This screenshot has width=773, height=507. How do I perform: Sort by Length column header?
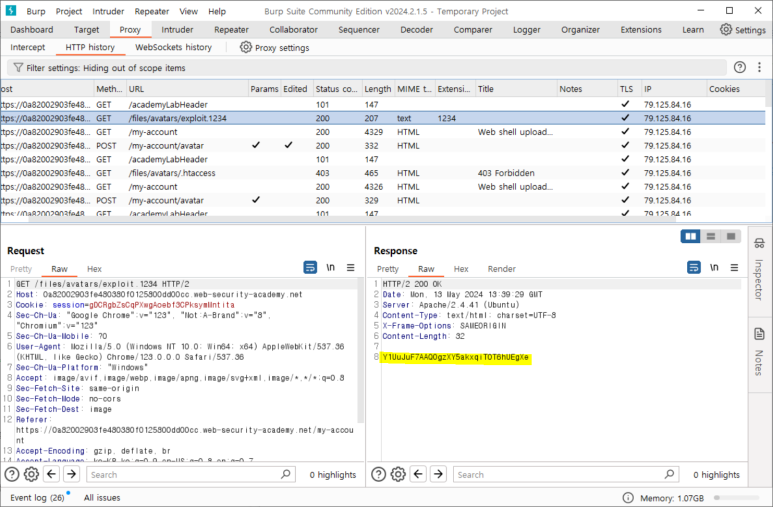(378, 89)
